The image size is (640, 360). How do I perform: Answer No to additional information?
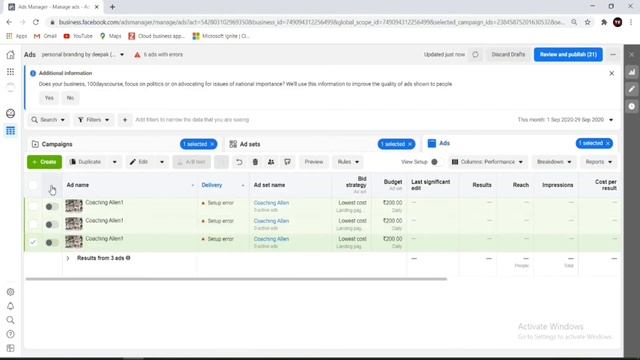point(70,98)
